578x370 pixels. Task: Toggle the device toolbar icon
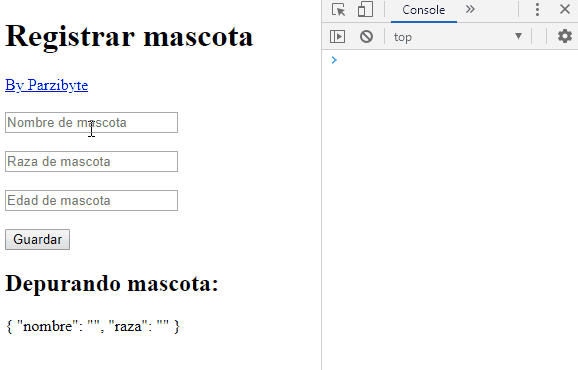pyautogui.click(x=365, y=10)
